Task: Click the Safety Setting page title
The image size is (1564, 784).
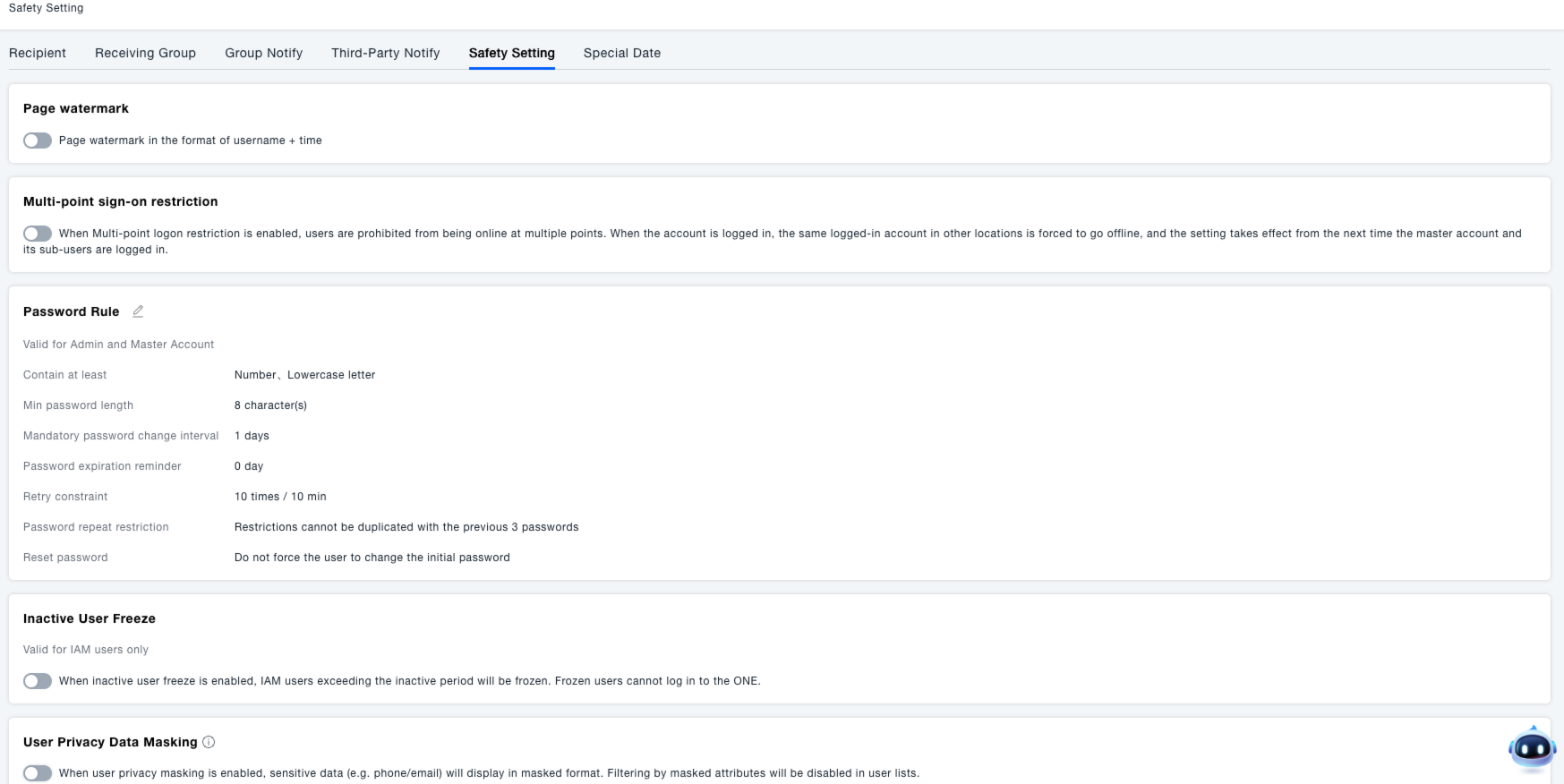Action: point(46,8)
